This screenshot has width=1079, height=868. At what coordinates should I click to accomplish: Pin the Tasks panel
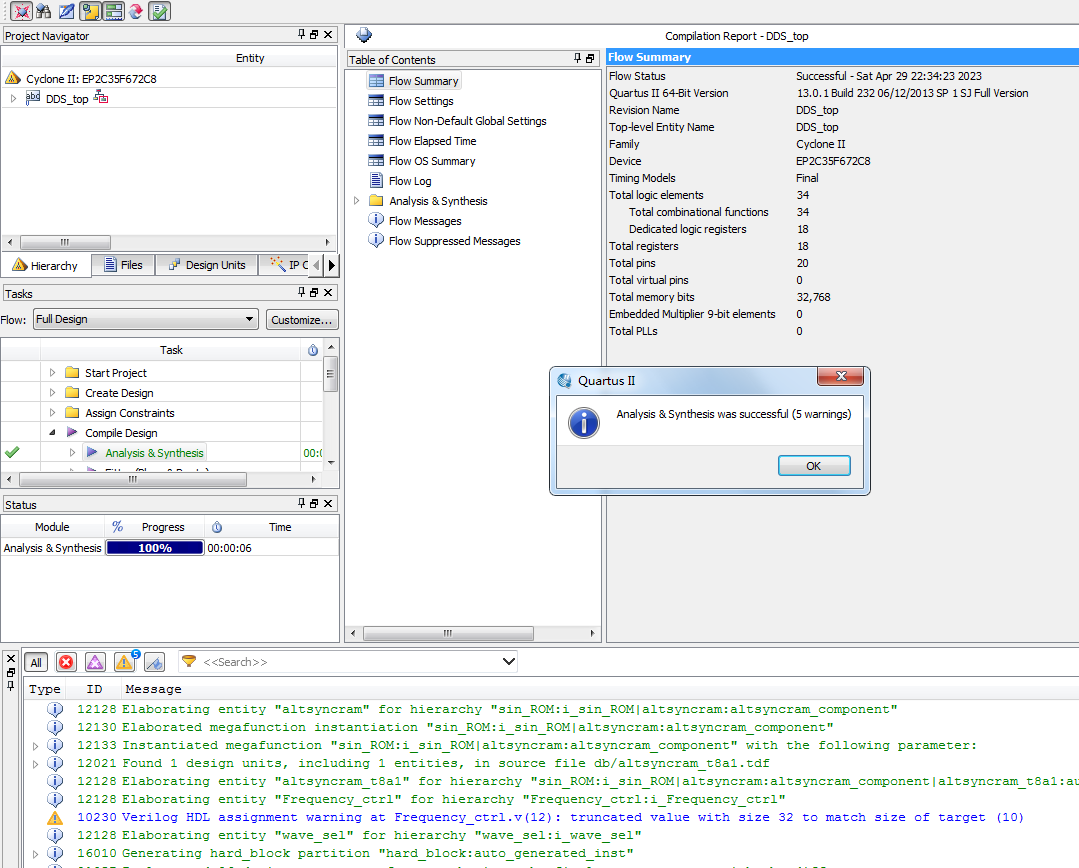point(301,293)
